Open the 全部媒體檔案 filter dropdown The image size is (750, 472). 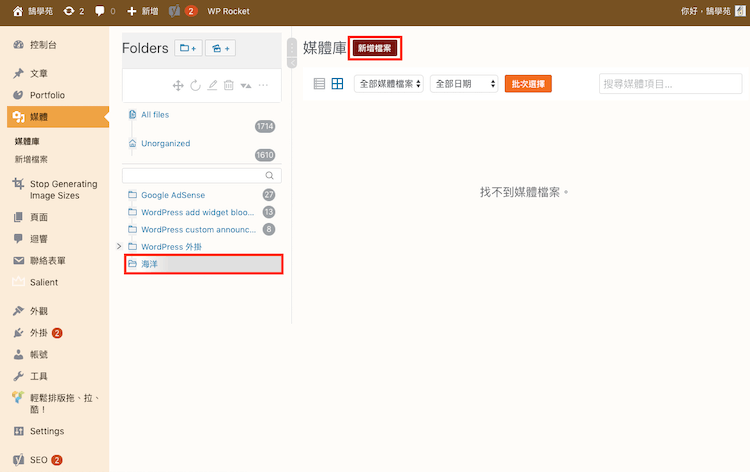click(389, 84)
